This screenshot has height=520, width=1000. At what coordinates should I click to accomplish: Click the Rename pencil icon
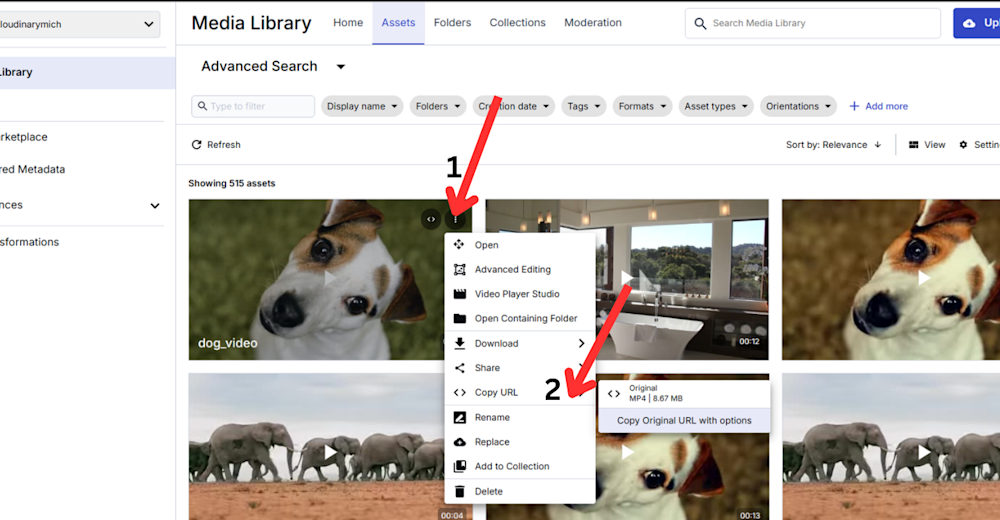[459, 417]
